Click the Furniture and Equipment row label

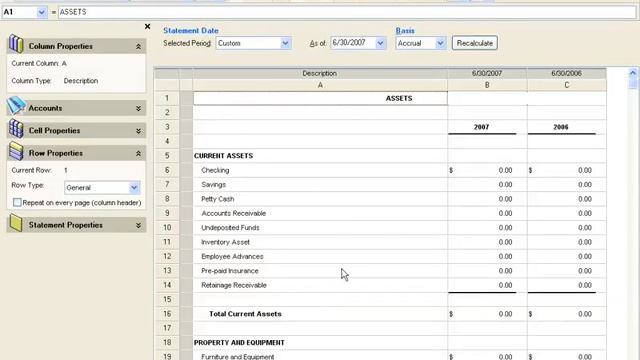click(x=238, y=356)
